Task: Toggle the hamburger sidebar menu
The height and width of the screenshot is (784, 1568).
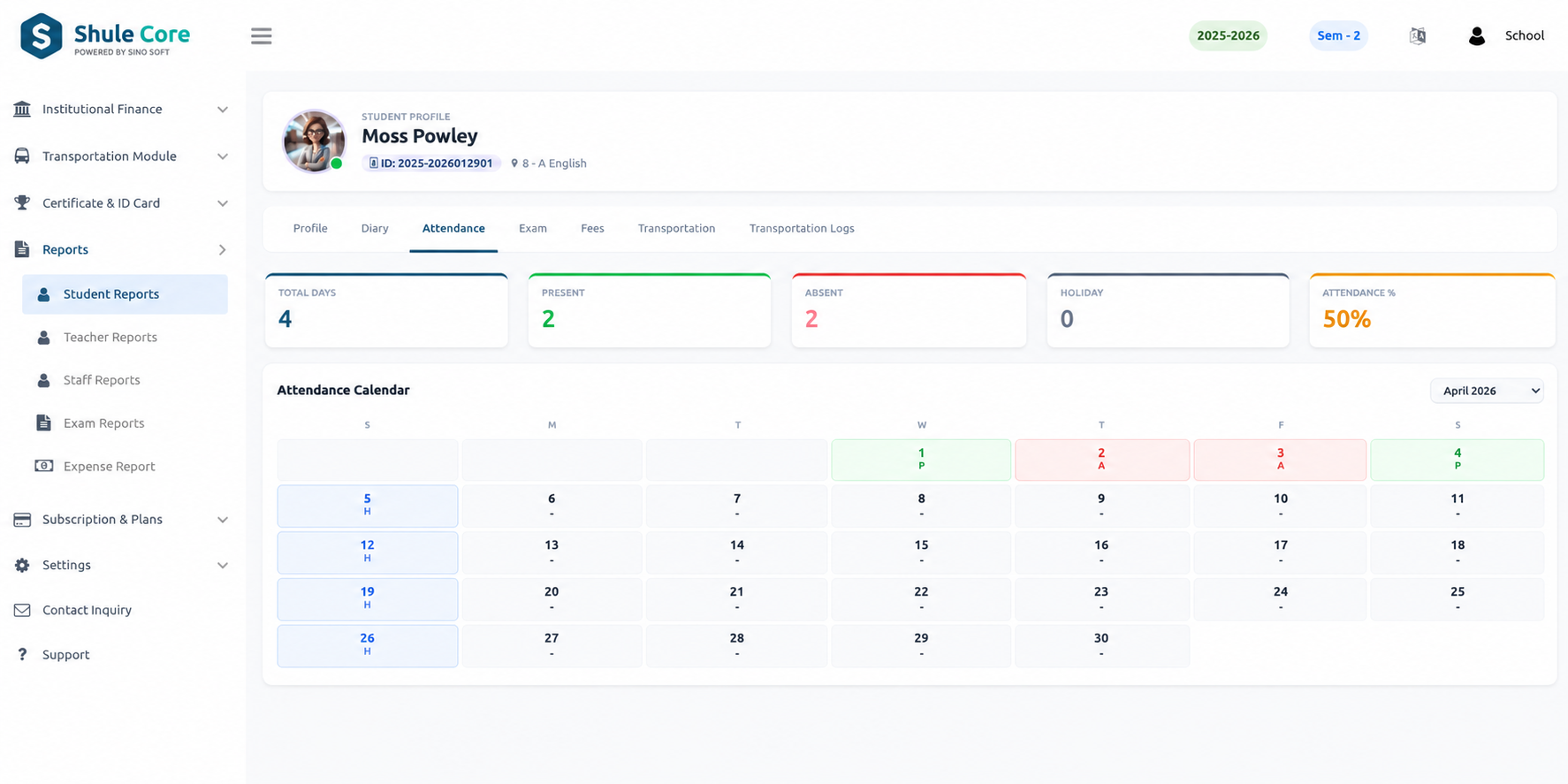Action: [261, 36]
